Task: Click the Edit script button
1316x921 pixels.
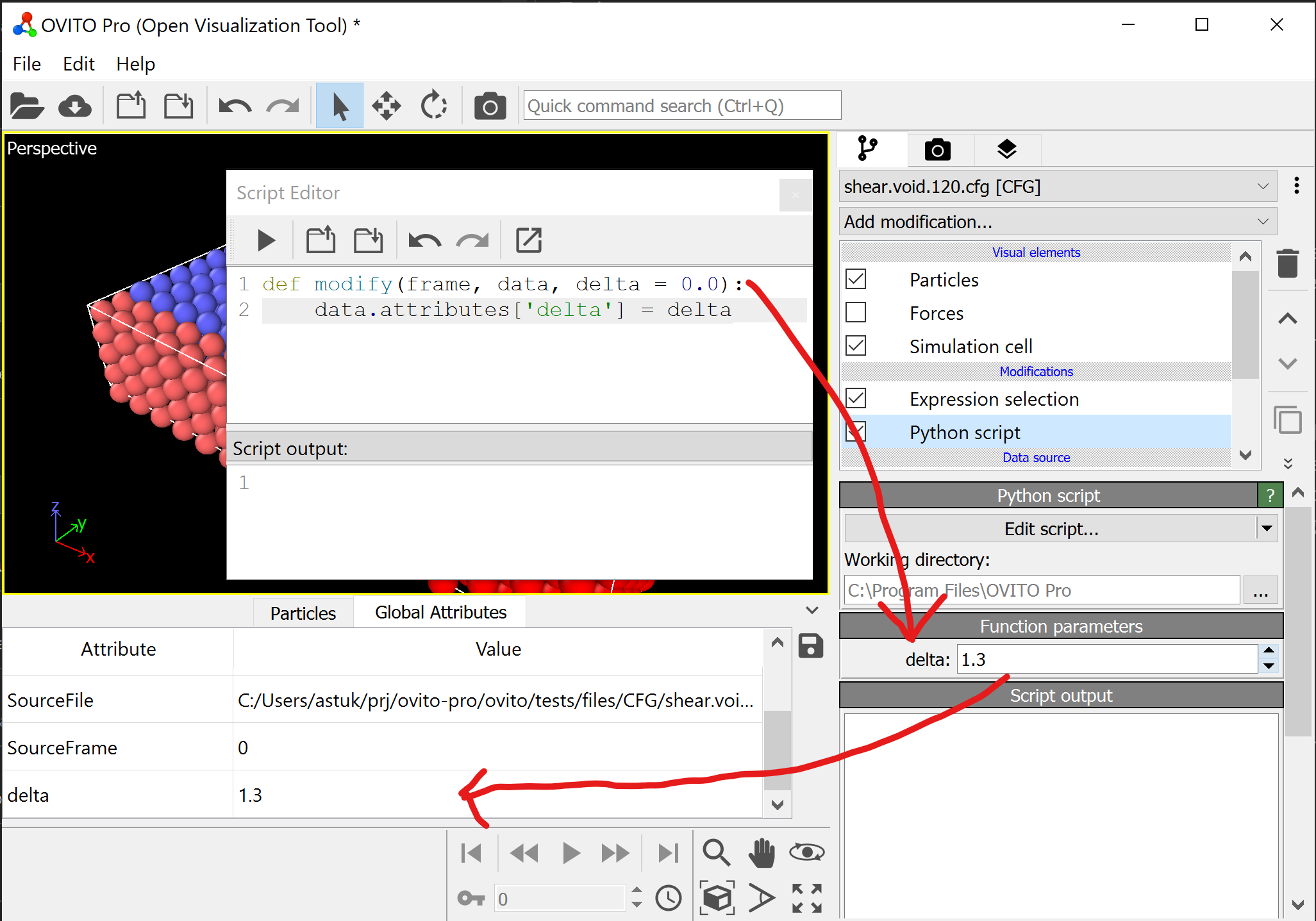Action: [x=1051, y=528]
